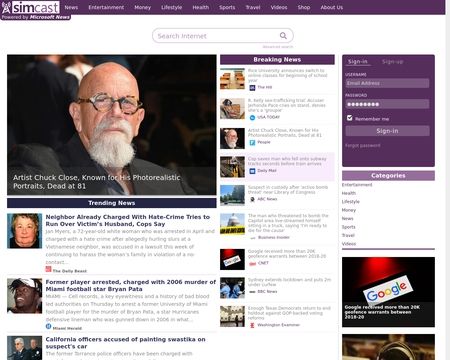Image resolution: width=450 pixels, height=360 pixels.
Task: Open the Sports category link
Action: click(x=349, y=227)
